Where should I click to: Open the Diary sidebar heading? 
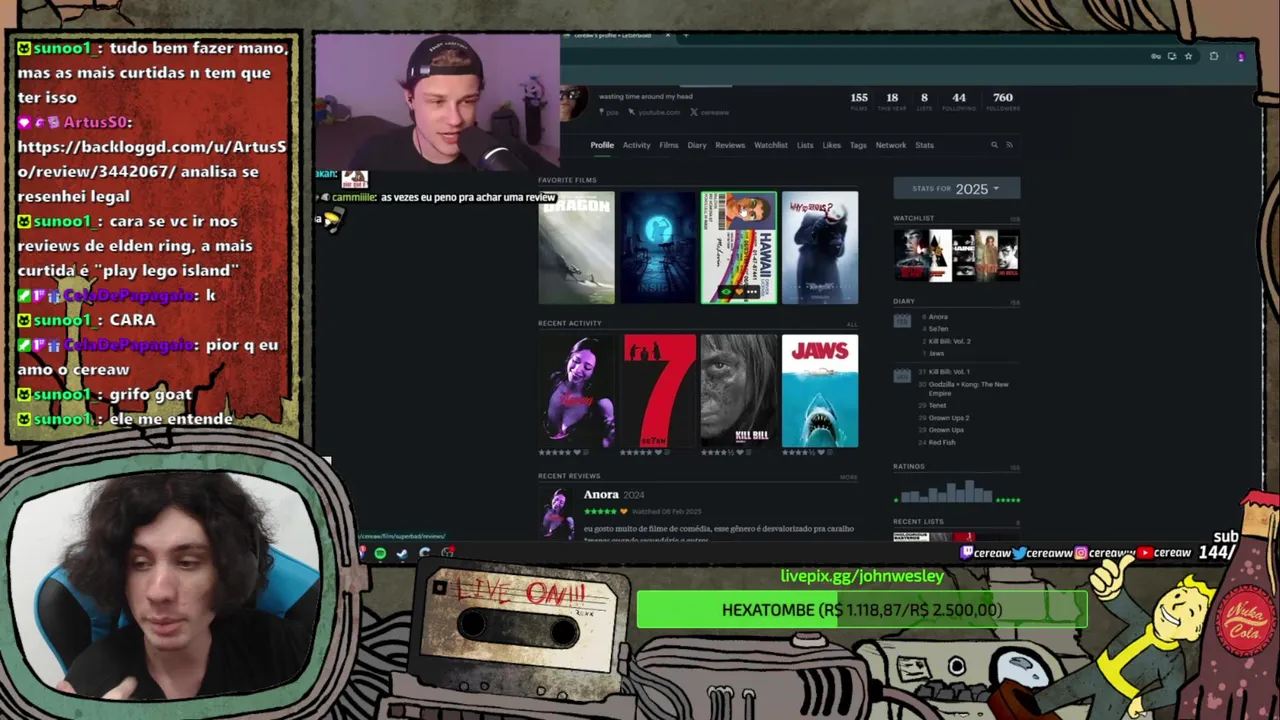904,301
